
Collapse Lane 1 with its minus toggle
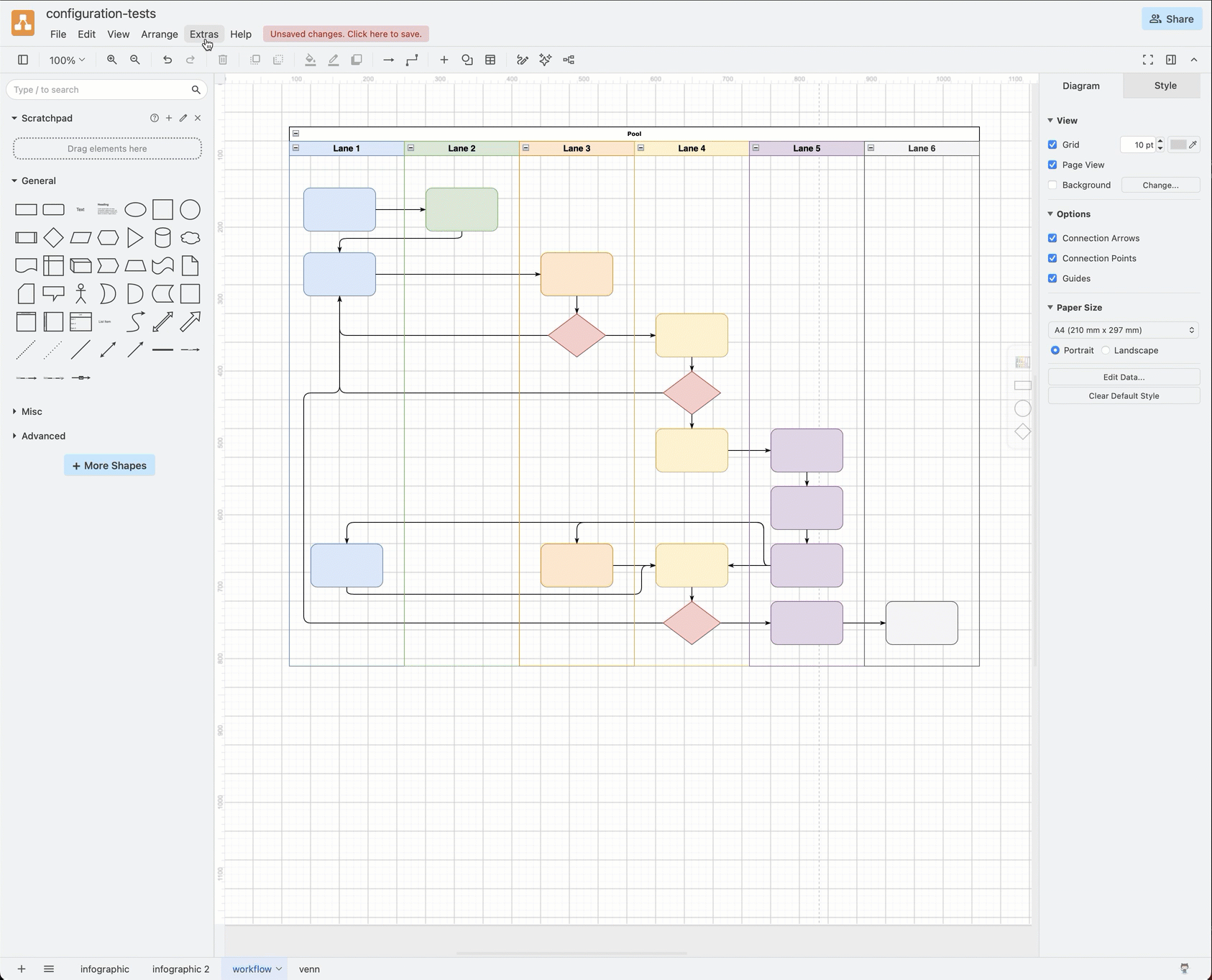point(295,148)
